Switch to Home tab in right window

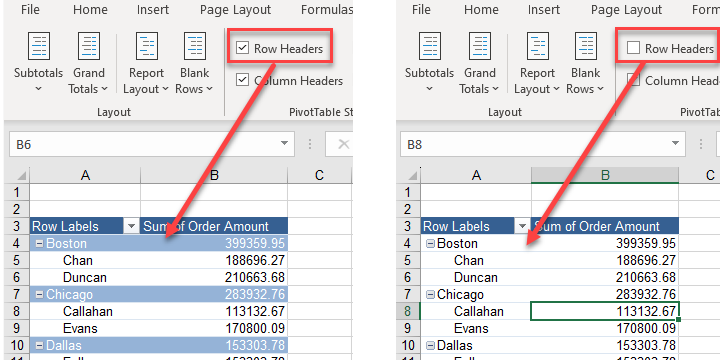point(480,9)
